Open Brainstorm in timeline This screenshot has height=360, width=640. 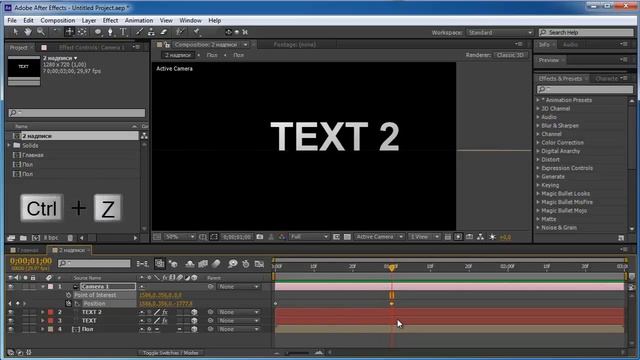click(x=233, y=264)
